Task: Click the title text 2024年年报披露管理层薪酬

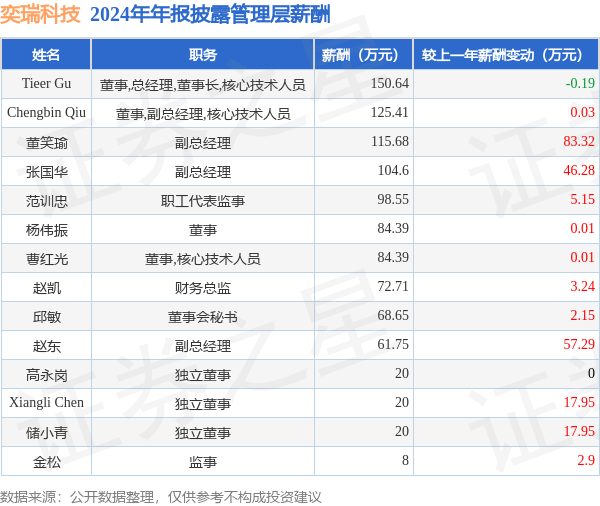Action: pos(210,15)
